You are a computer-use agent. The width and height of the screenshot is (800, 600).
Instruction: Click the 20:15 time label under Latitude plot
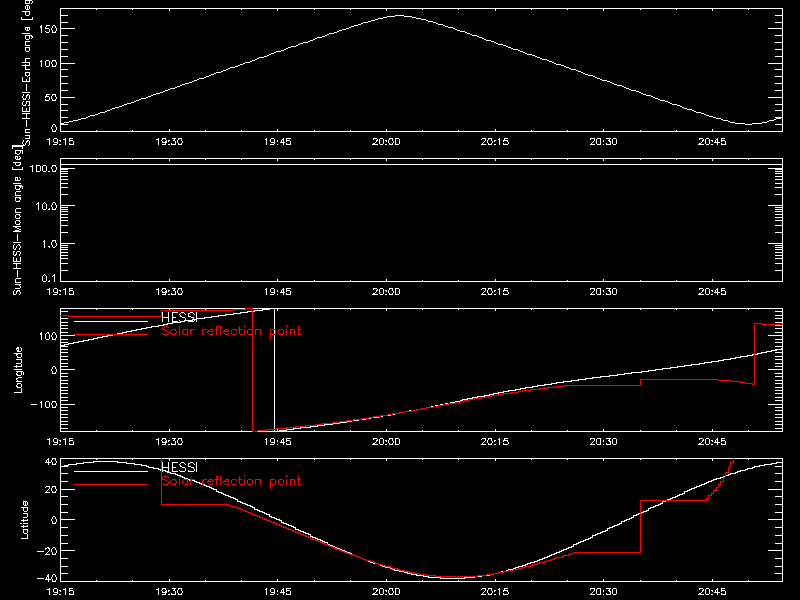495,591
